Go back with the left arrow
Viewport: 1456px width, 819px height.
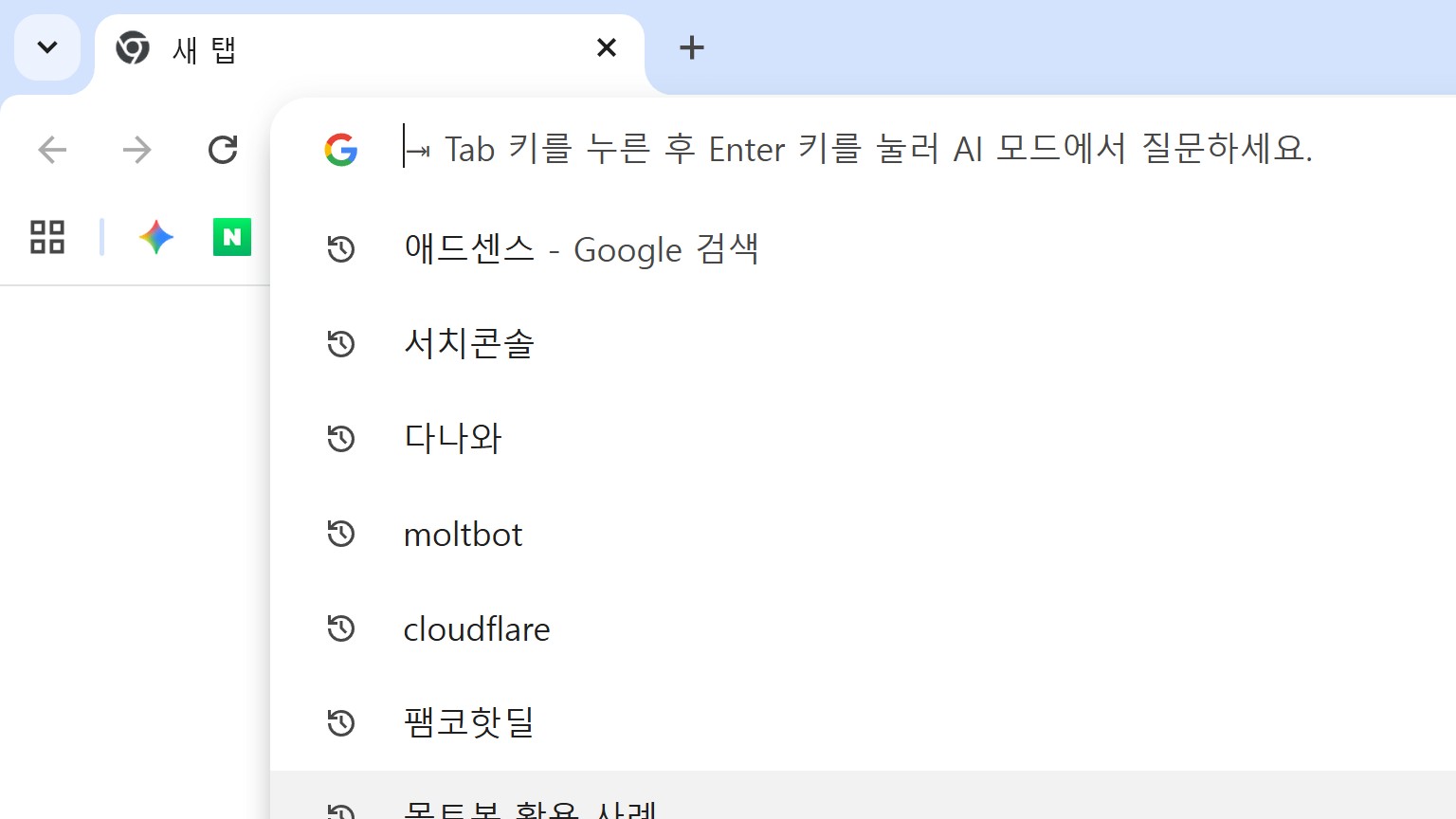point(52,150)
